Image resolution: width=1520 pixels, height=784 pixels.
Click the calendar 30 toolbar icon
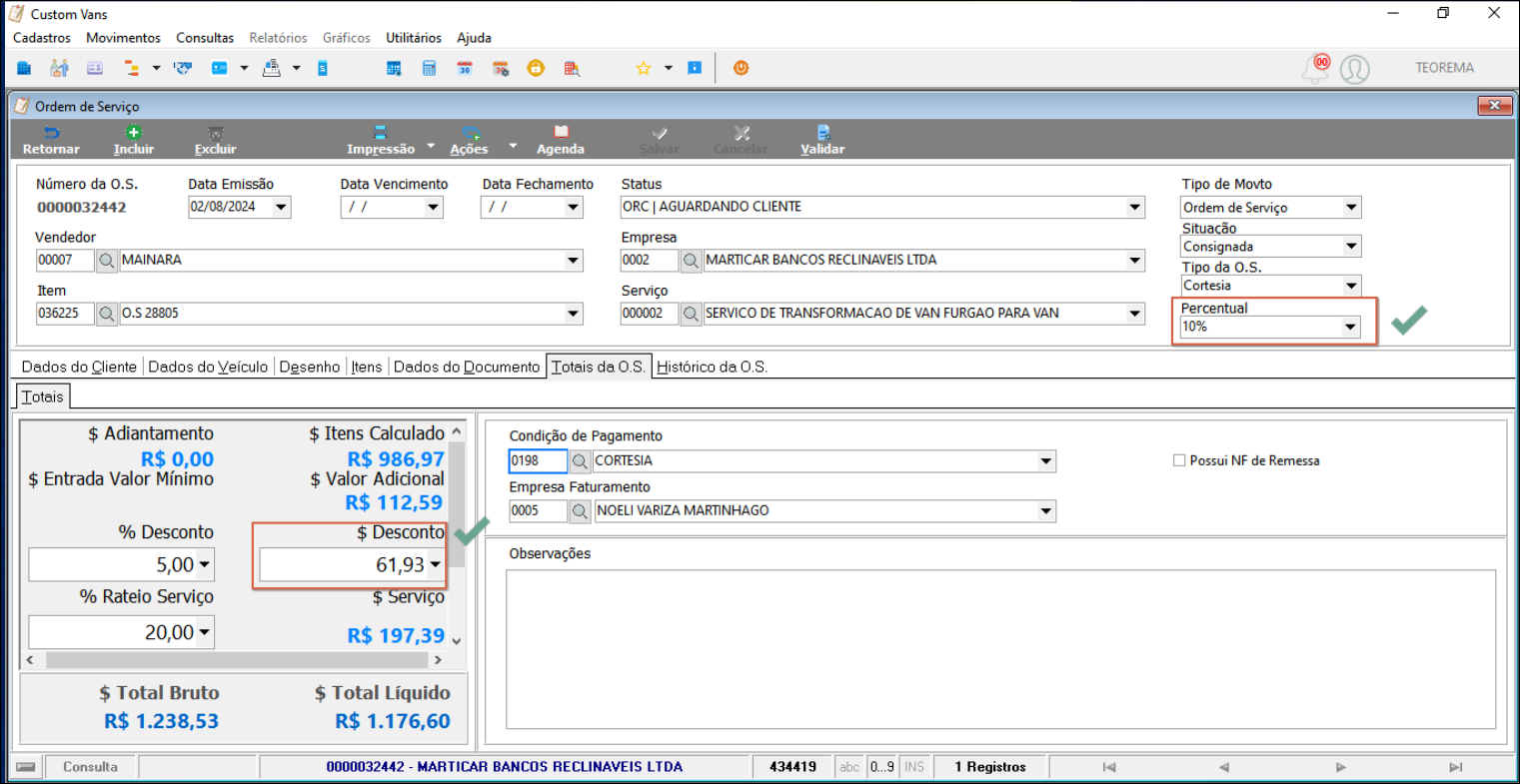coord(465,68)
